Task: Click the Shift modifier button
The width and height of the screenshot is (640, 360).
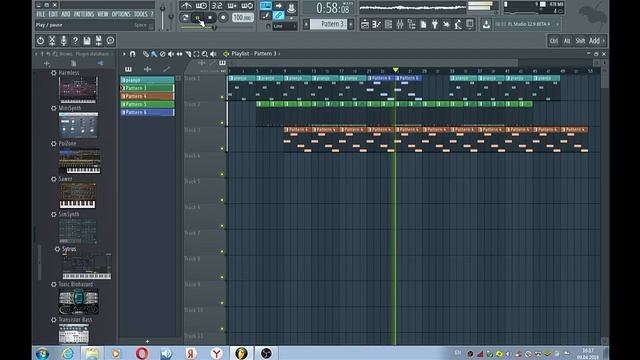Action: coord(580,41)
